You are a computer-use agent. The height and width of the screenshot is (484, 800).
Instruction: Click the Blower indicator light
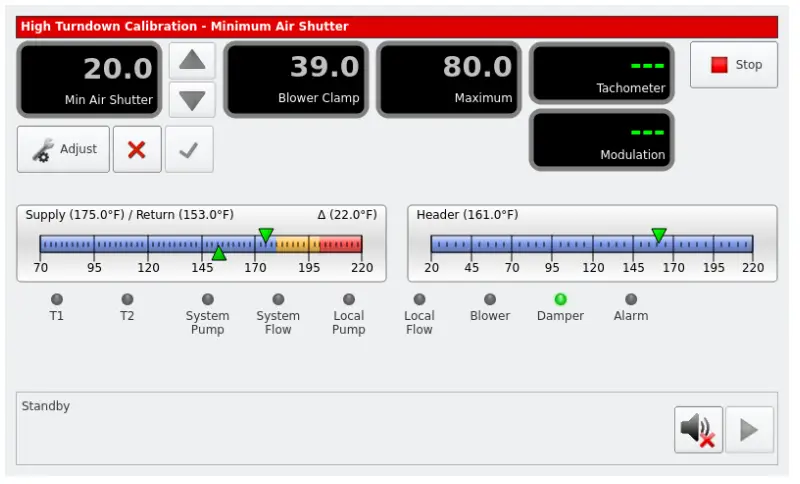click(490, 299)
